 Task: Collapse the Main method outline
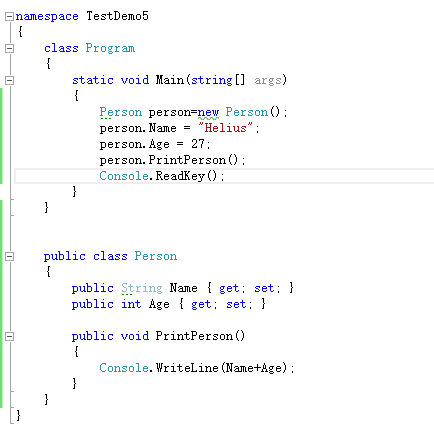pos(9,80)
